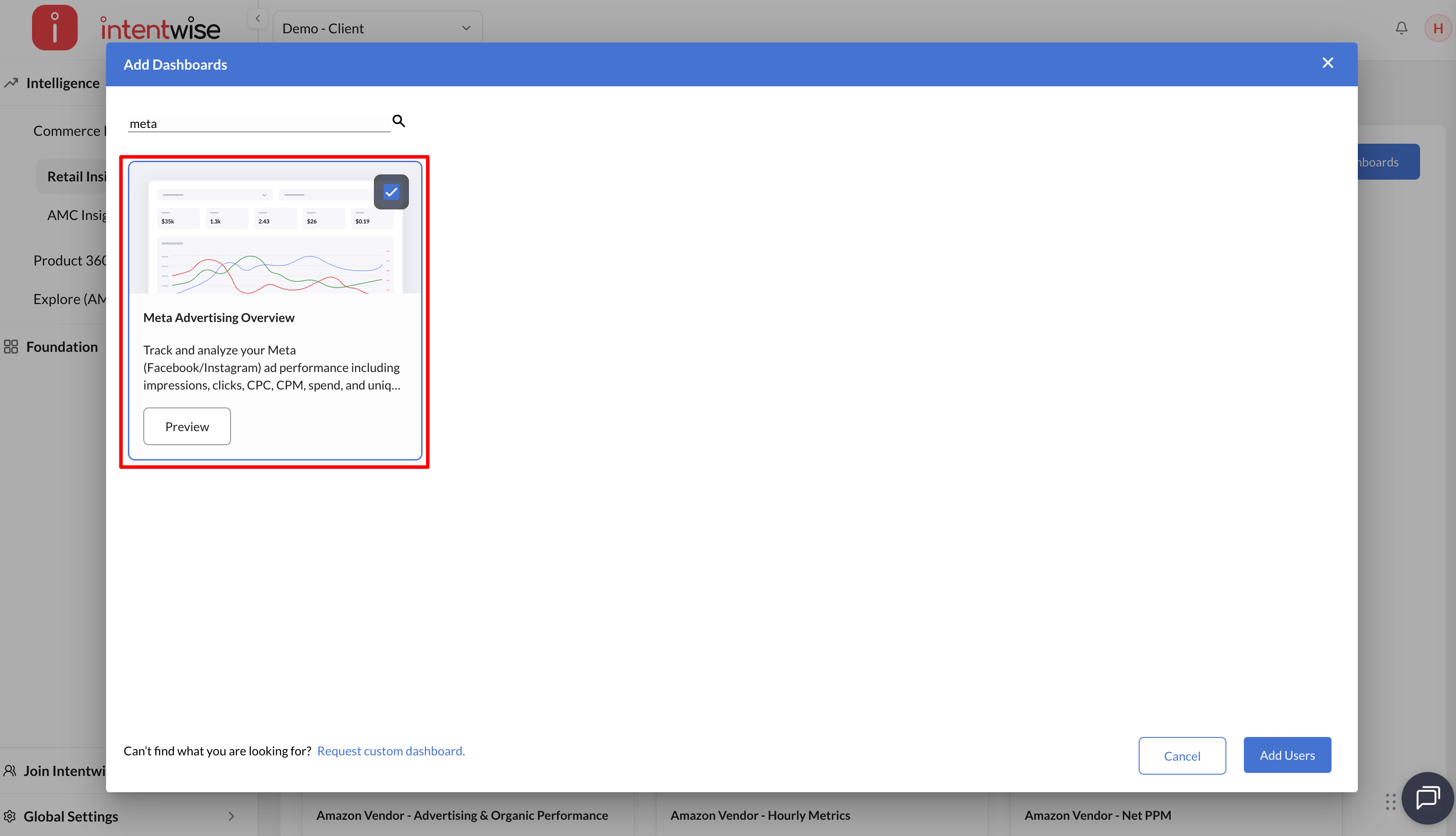
Task: Click the Meta card description text
Action: (272, 368)
